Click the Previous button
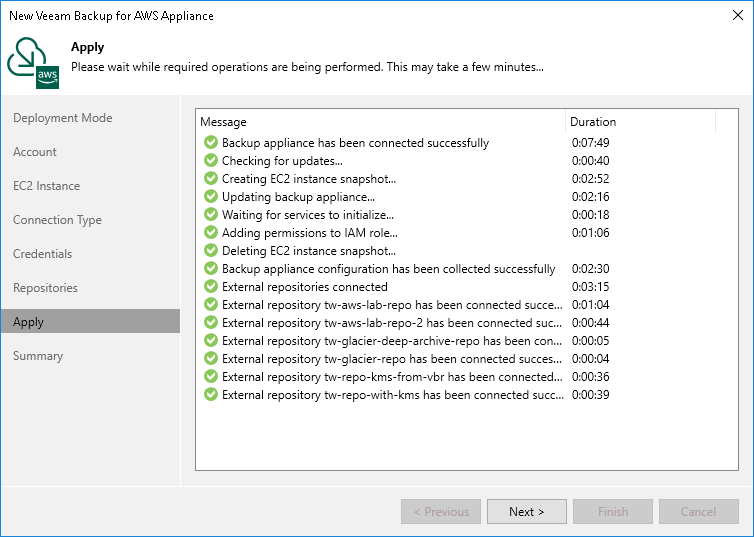Viewport: 754px width, 537px height. pyautogui.click(x=441, y=512)
